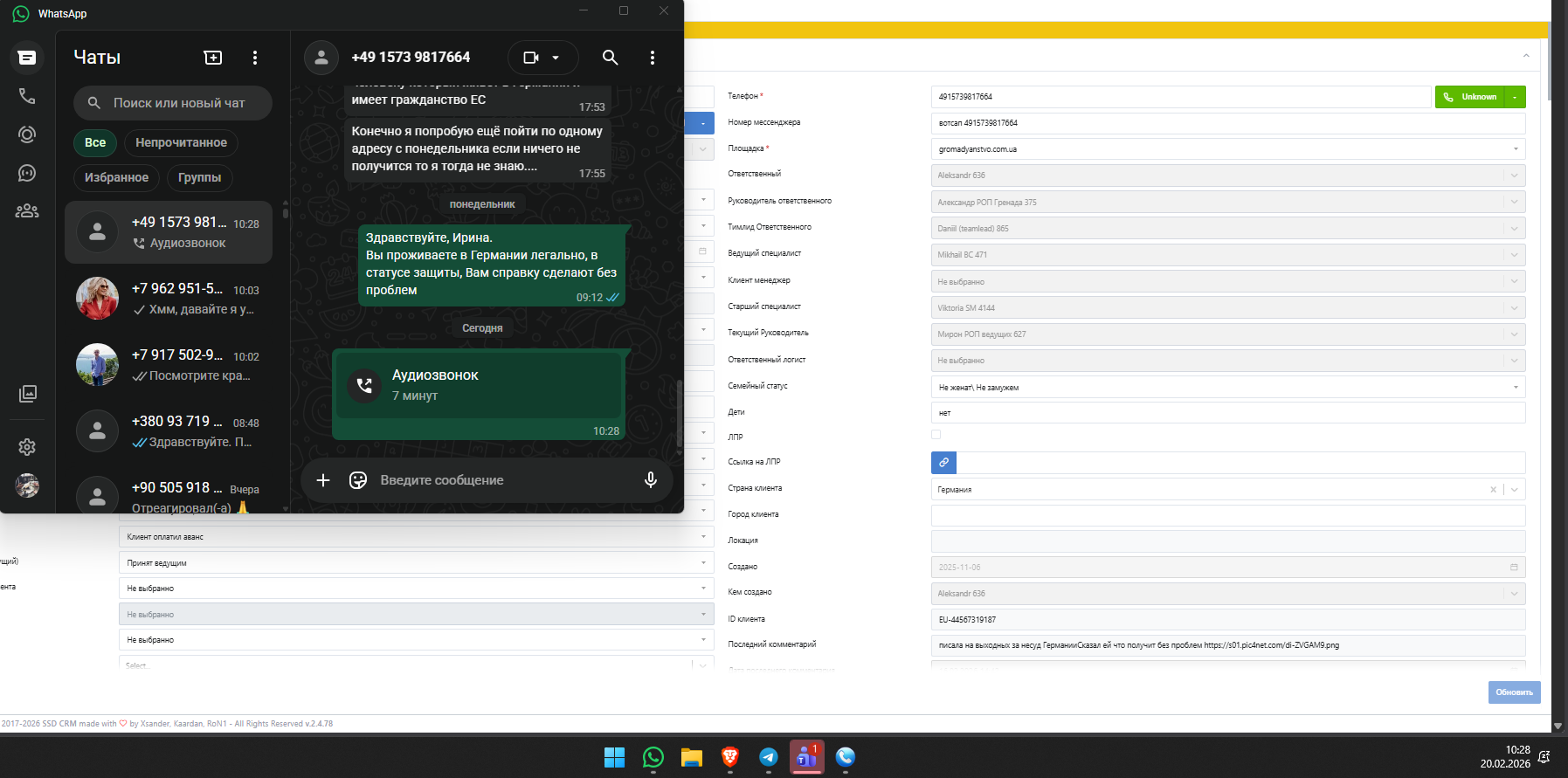The image size is (1568, 778).
Task: Open your WhatsApp profile picture
Action: pos(27,485)
